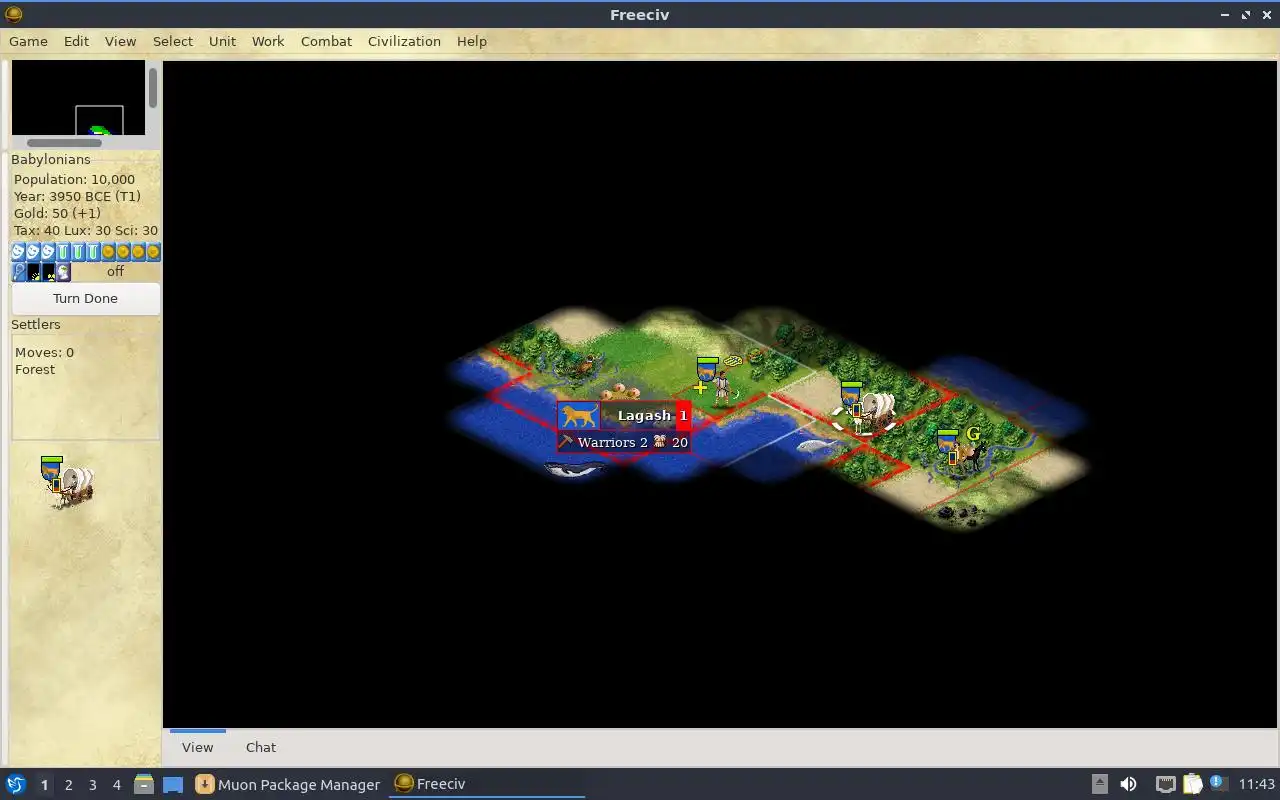Open the Combat menu
The width and height of the screenshot is (1280, 800).
(326, 41)
